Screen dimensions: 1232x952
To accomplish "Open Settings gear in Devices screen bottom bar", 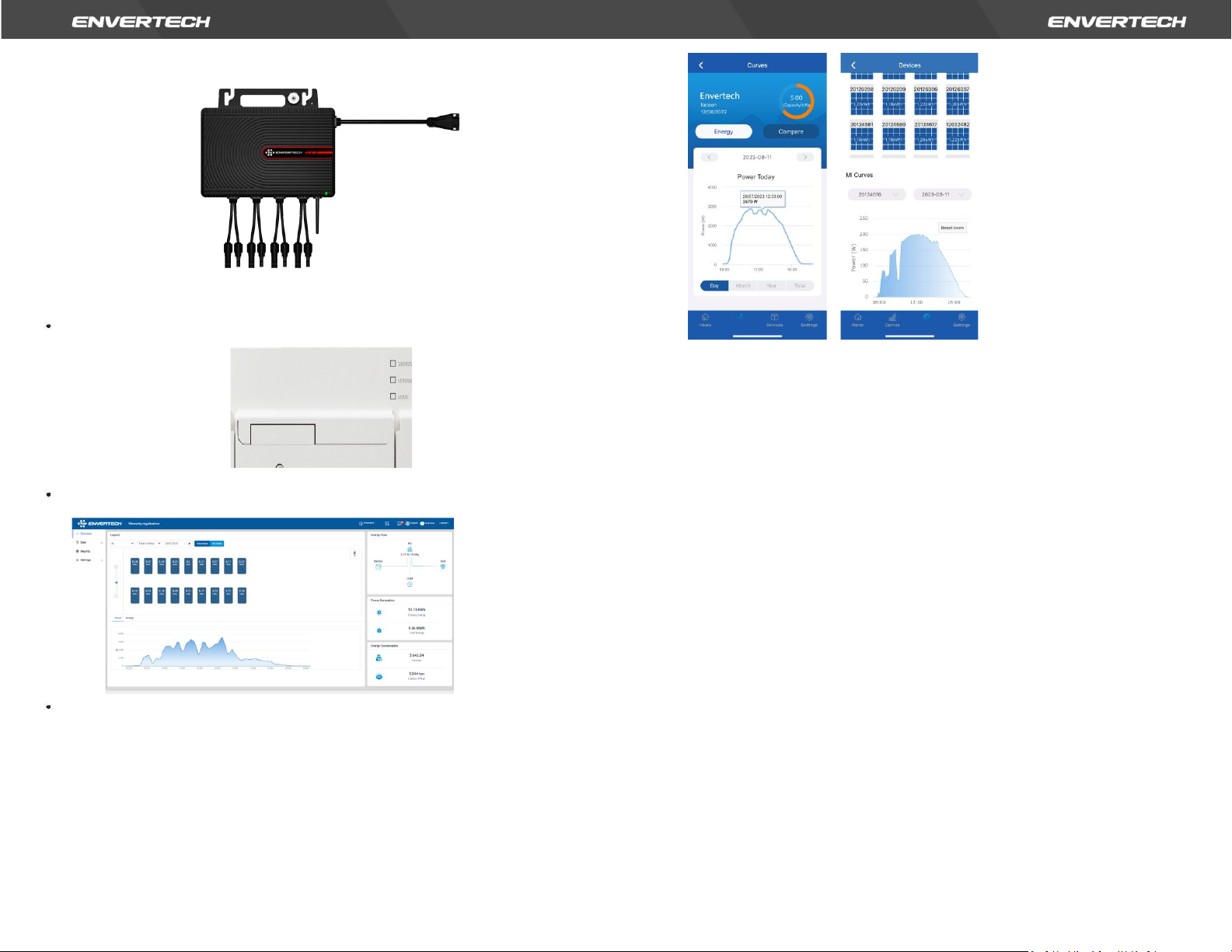I will click(962, 319).
